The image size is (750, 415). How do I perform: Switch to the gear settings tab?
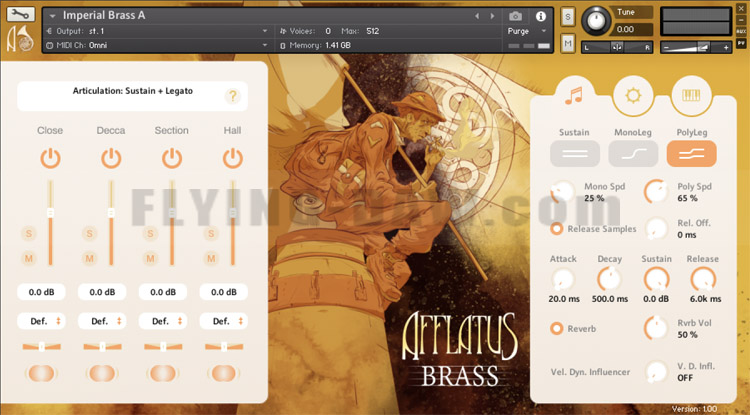[633, 96]
